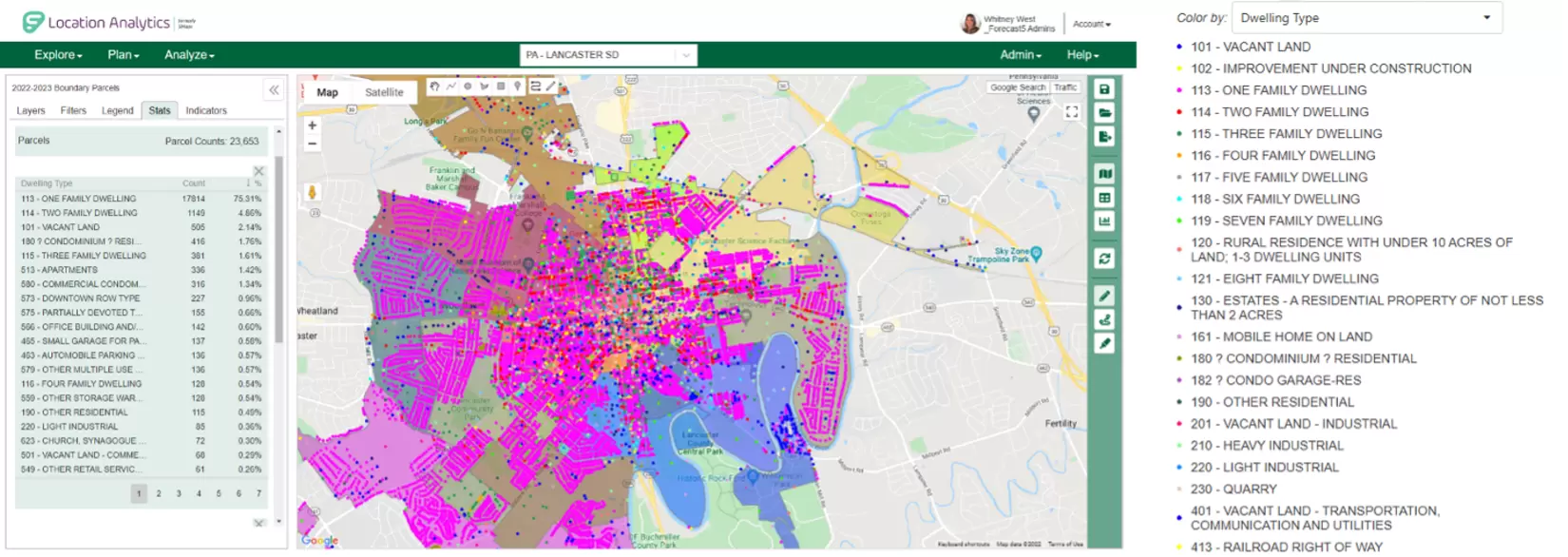Open the Color by Dwelling Type dropdown

(1367, 18)
